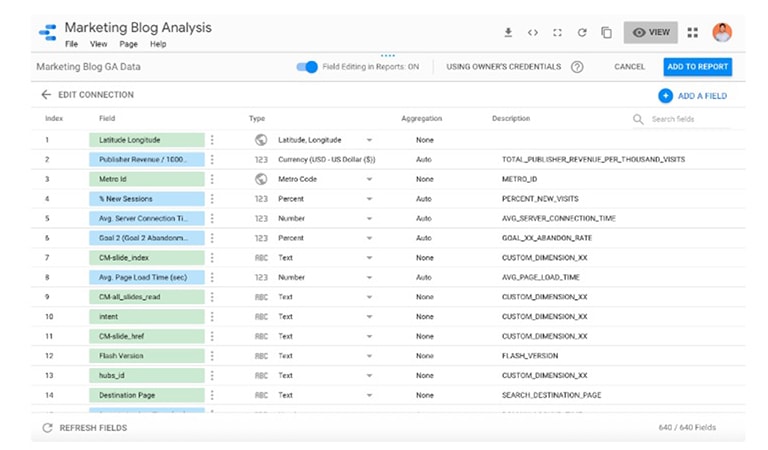
Task: Click the Marketing Blog GA Data source name
Action: 88,67
